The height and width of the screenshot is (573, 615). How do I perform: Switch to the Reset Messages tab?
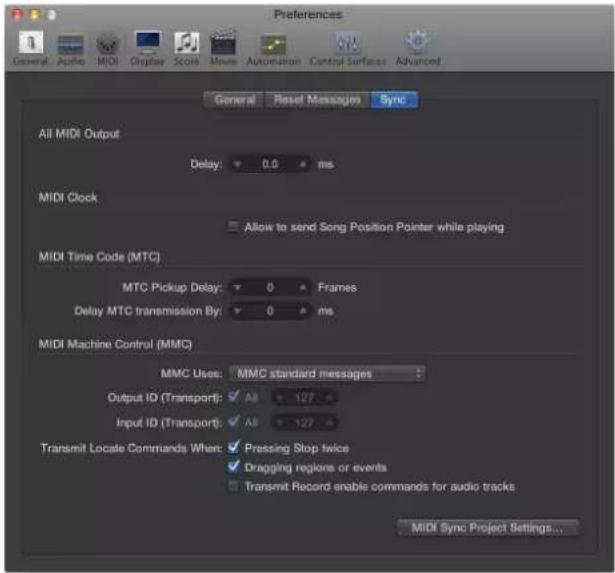(x=317, y=100)
